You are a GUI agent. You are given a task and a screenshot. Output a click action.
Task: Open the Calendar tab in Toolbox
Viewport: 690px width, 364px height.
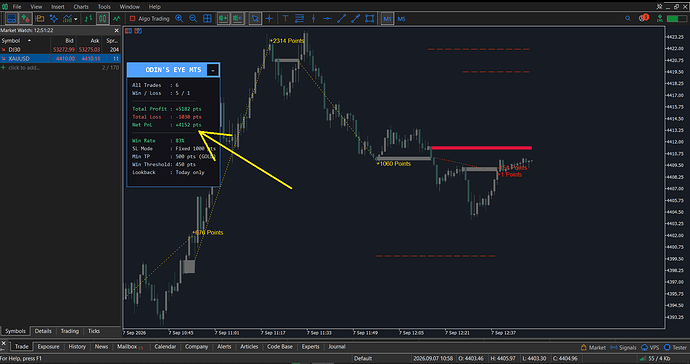[165, 347]
